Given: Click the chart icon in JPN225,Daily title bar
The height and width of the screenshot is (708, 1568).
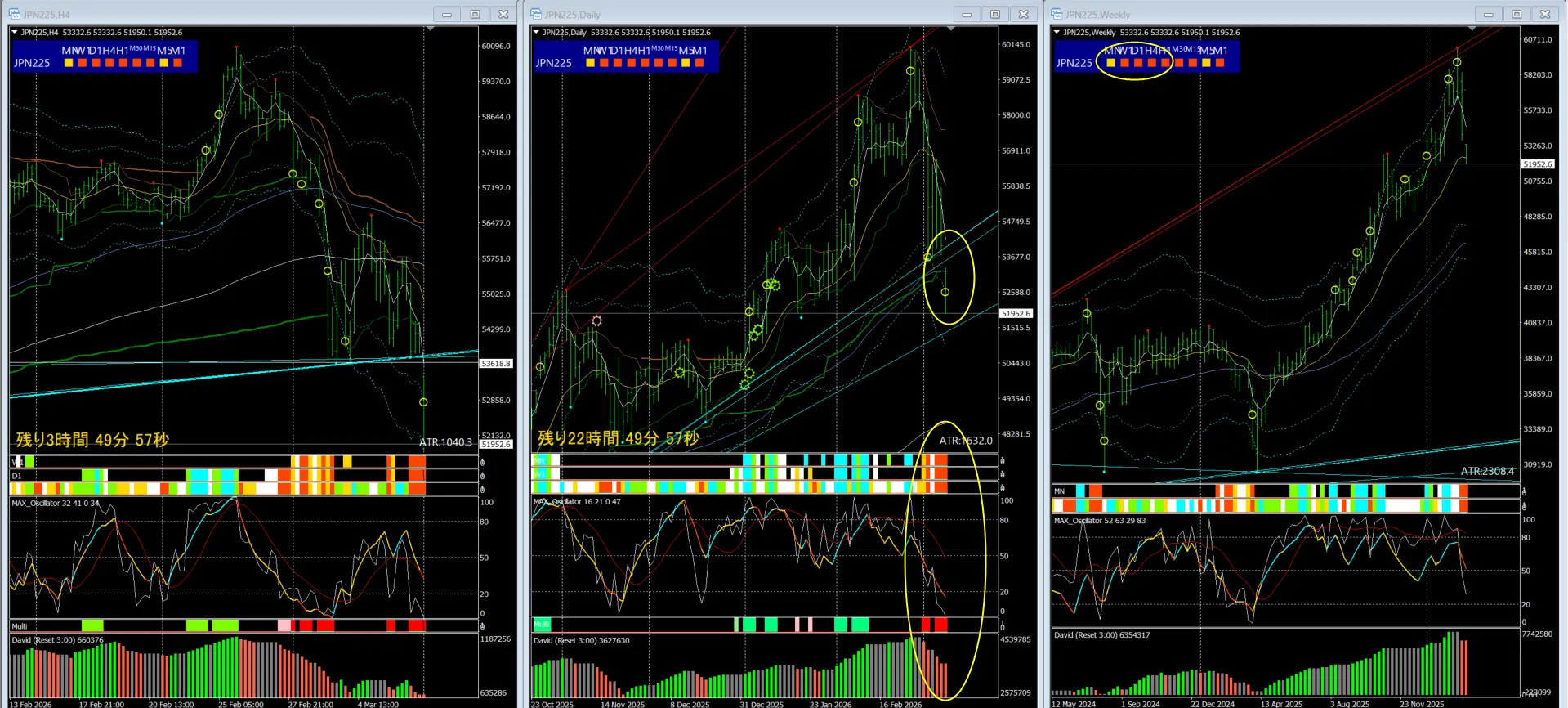Looking at the screenshot, I should [x=536, y=14].
